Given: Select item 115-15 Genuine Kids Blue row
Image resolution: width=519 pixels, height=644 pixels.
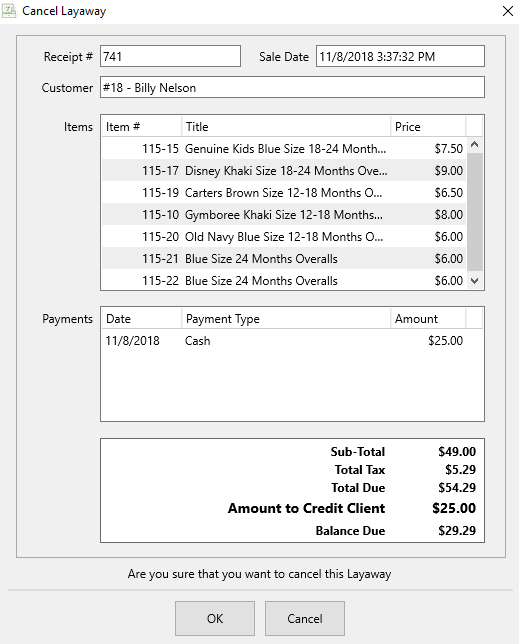Looking at the screenshot, I should click(284, 149).
